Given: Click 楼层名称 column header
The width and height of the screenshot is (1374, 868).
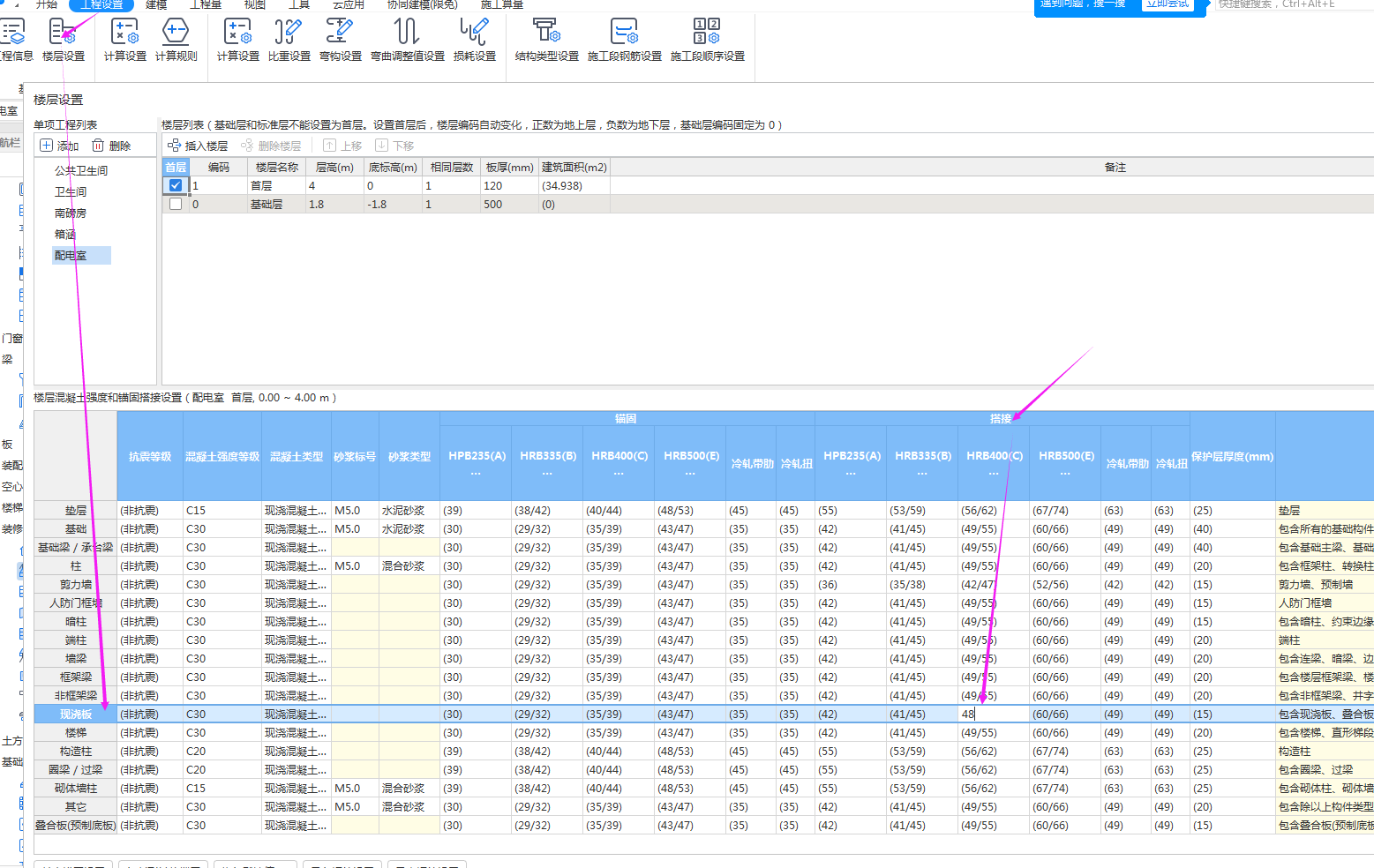Looking at the screenshot, I should 277,168.
